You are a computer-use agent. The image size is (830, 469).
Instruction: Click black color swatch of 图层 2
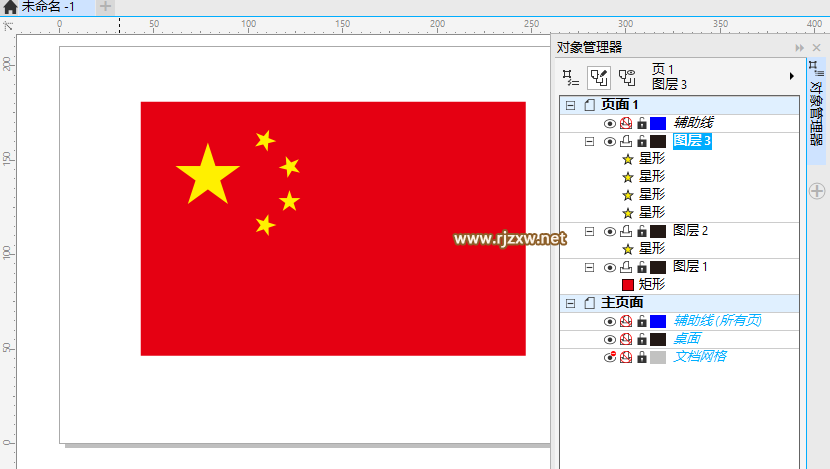[657, 231]
